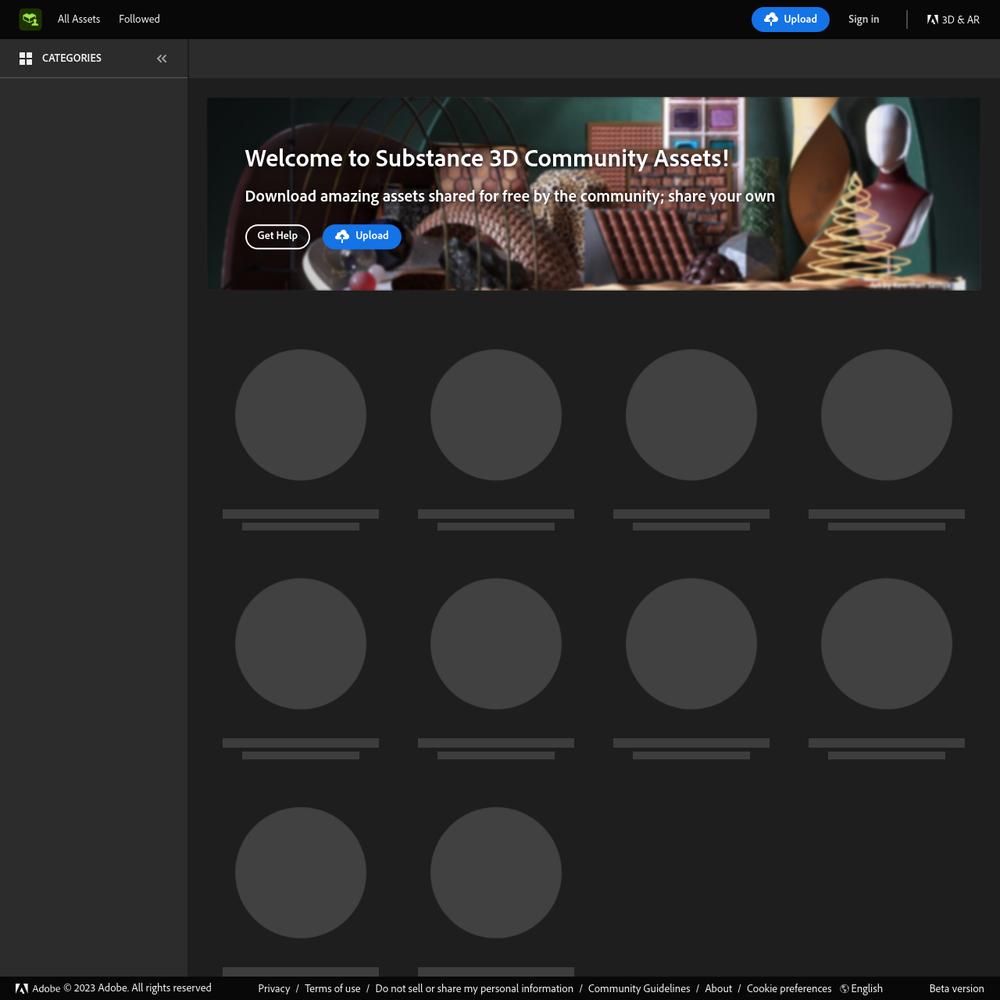Screen dimensions: 1000x1000
Task: Open the Substance 3D Assets home logo
Action: pos(30,19)
